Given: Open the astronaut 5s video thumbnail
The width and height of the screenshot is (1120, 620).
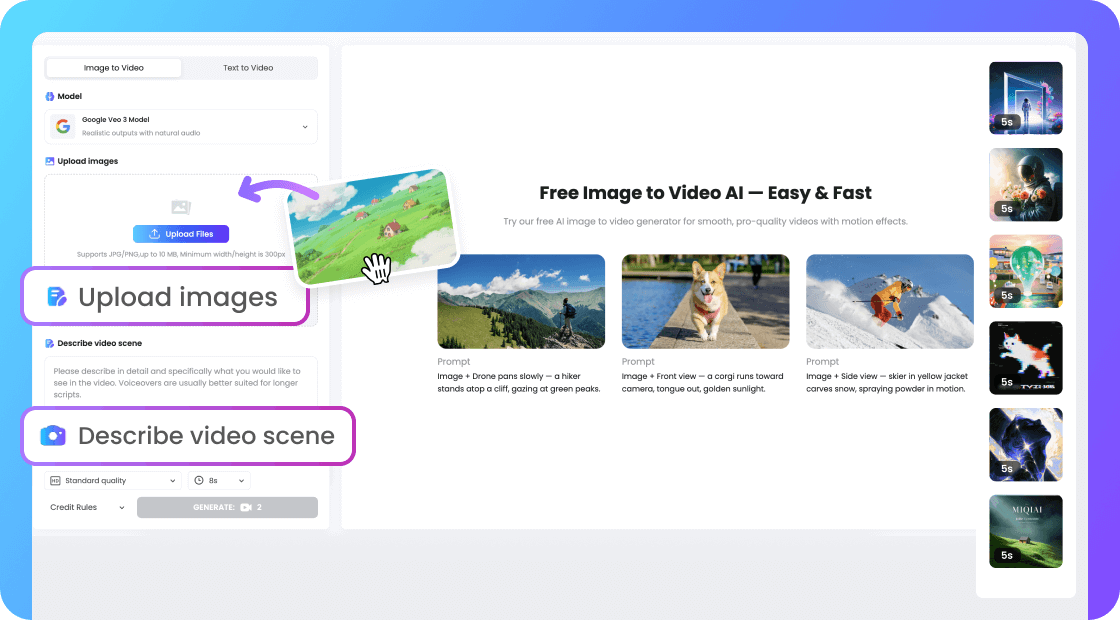Looking at the screenshot, I should [x=1025, y=185].
